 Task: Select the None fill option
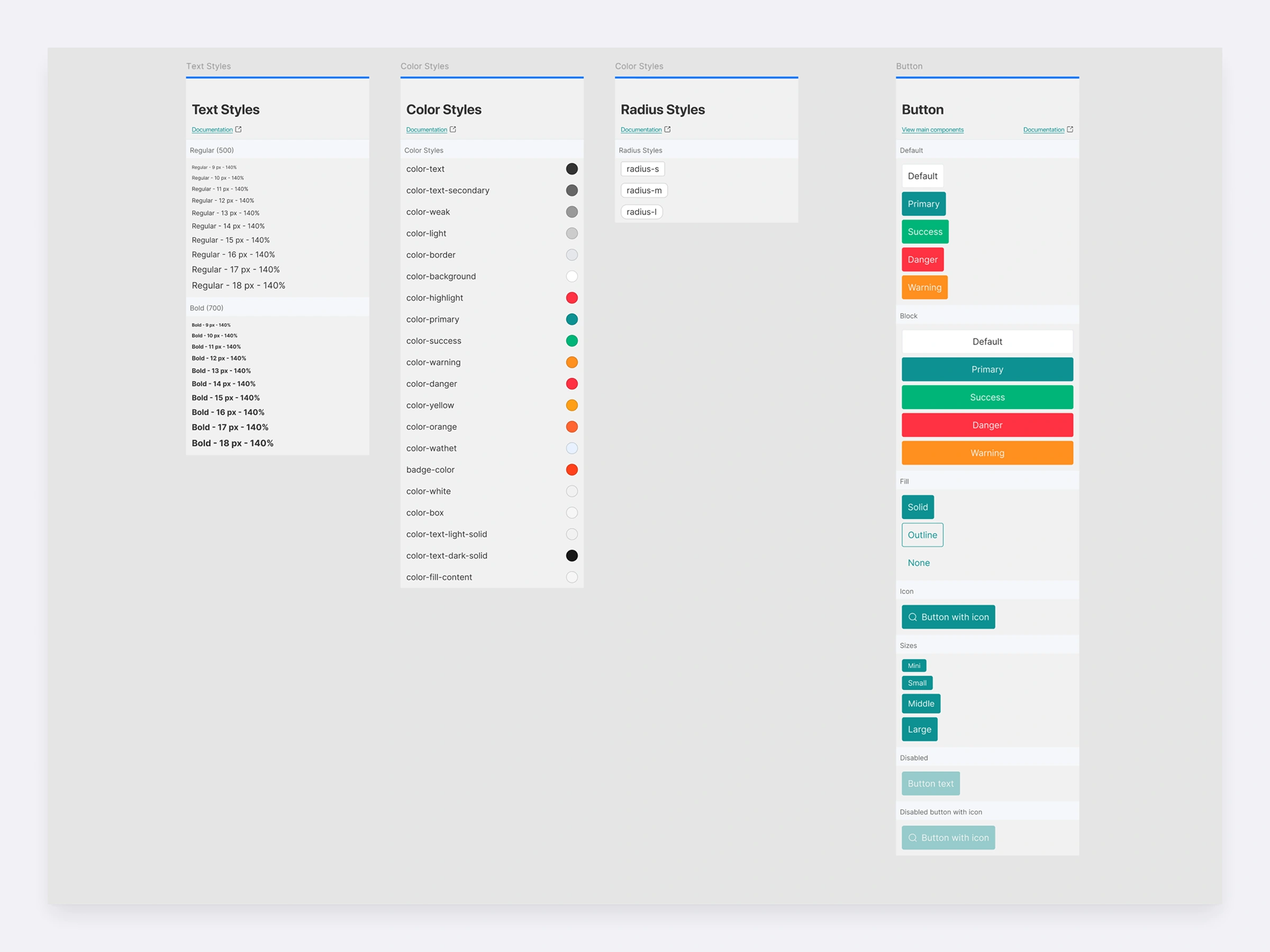click(919, 562)
